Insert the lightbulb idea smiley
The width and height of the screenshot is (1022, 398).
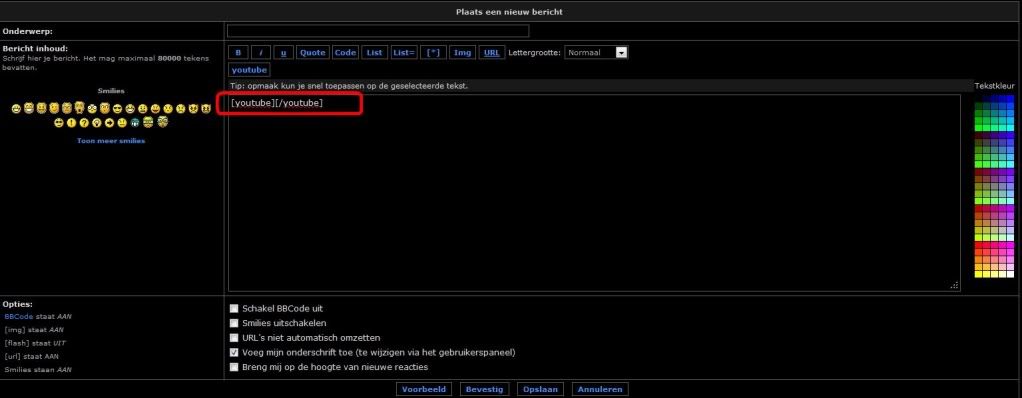[x=96, y=122]
